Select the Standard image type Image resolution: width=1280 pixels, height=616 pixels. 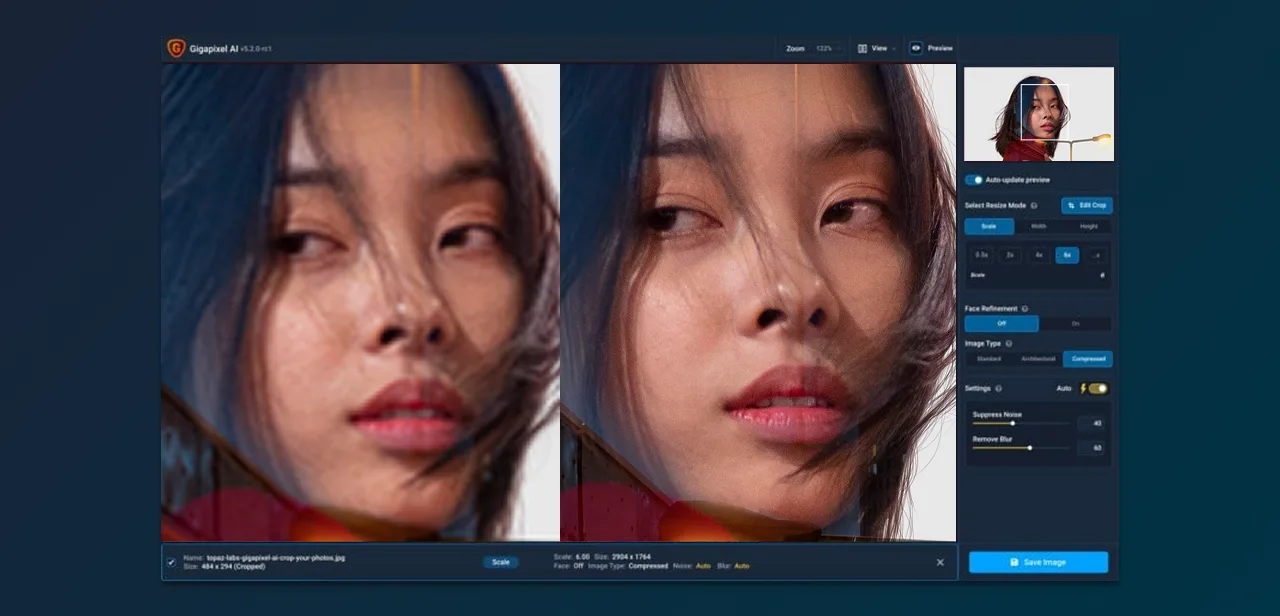[989, 359]
